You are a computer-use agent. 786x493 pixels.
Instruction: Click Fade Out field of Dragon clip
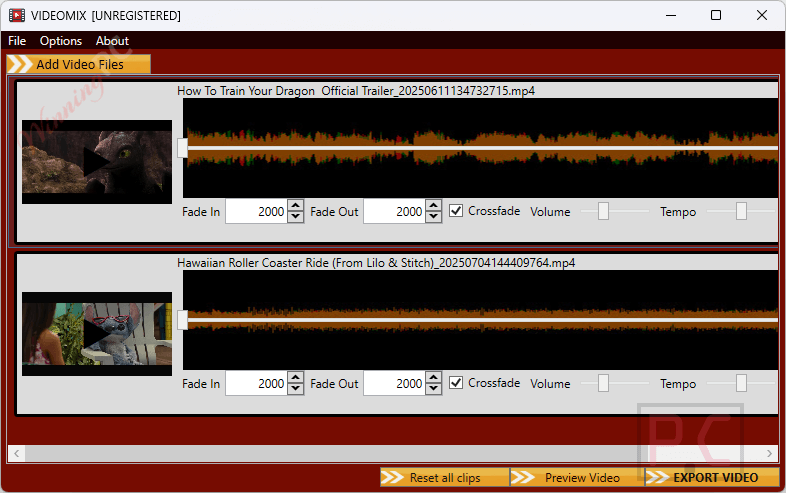click(x=395, y=212)
